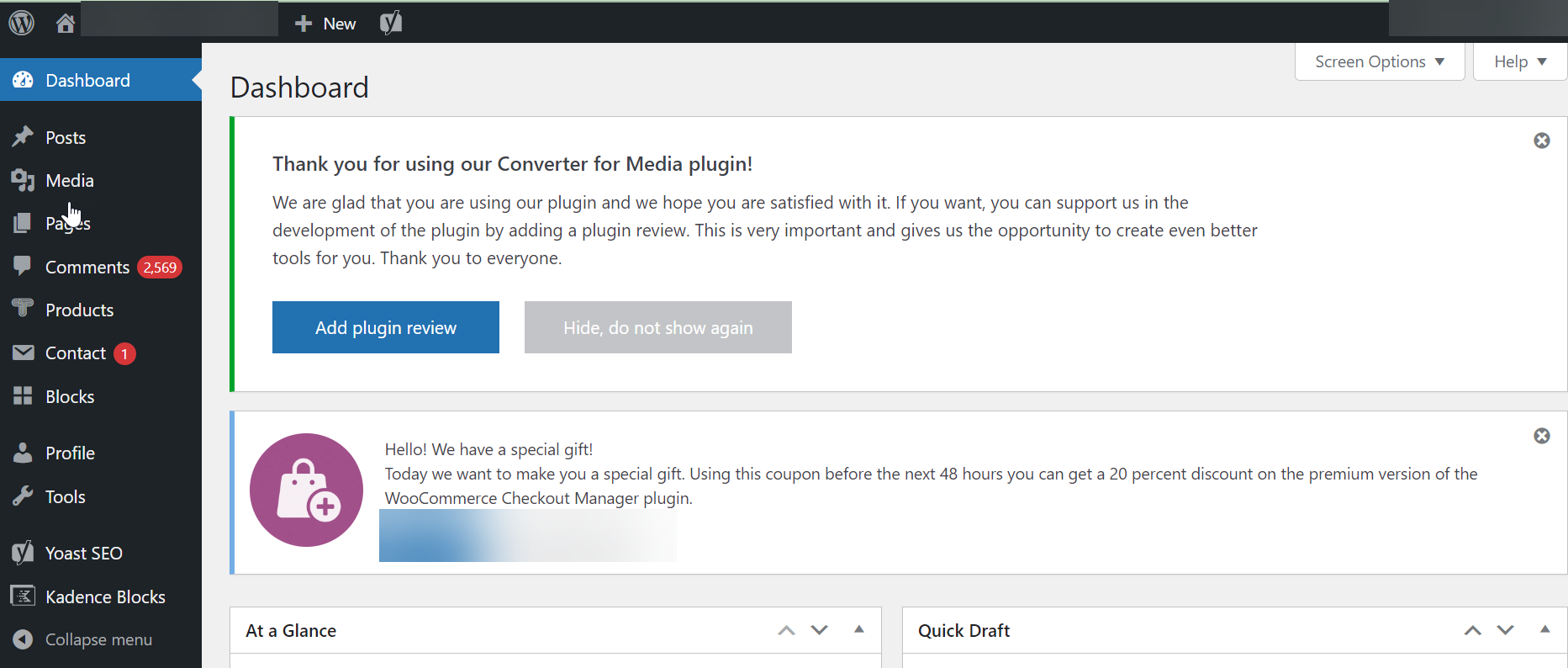
Task: Click the Dashboard page heading
Action: [x=299, y=87]
